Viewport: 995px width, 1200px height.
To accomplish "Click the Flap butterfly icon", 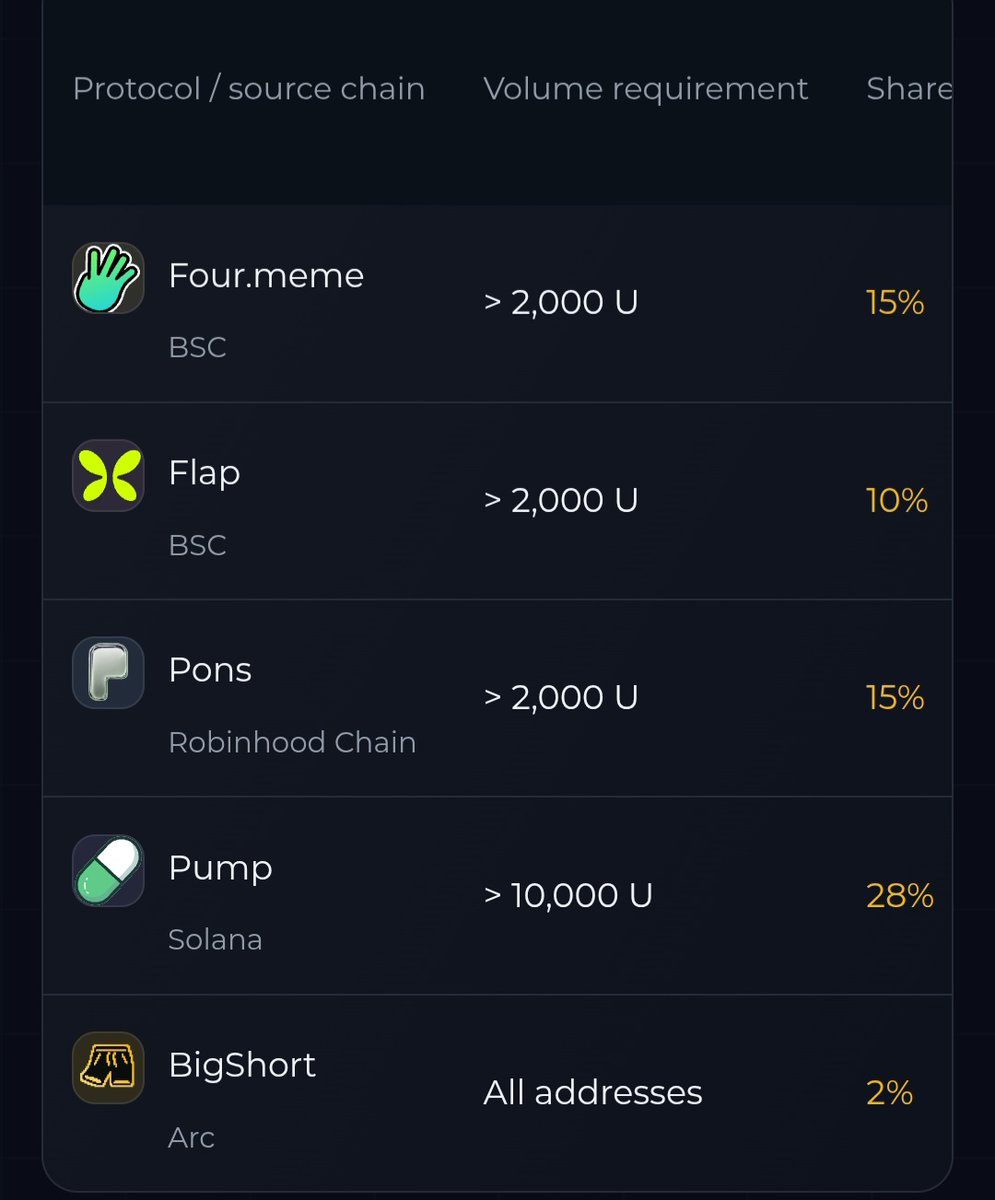I will [108, 475].
